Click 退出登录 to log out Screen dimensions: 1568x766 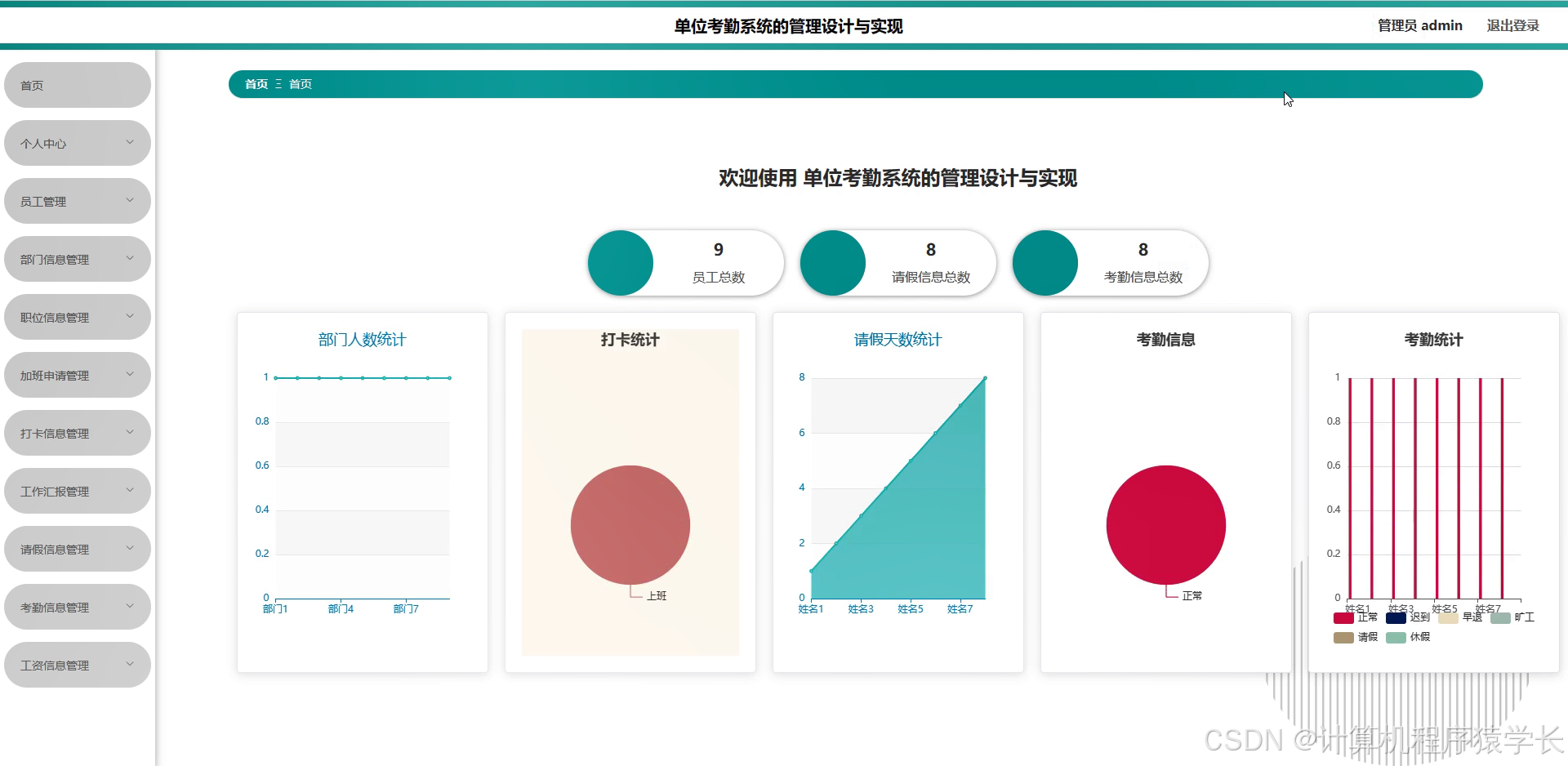click(x=1514, y=25)
